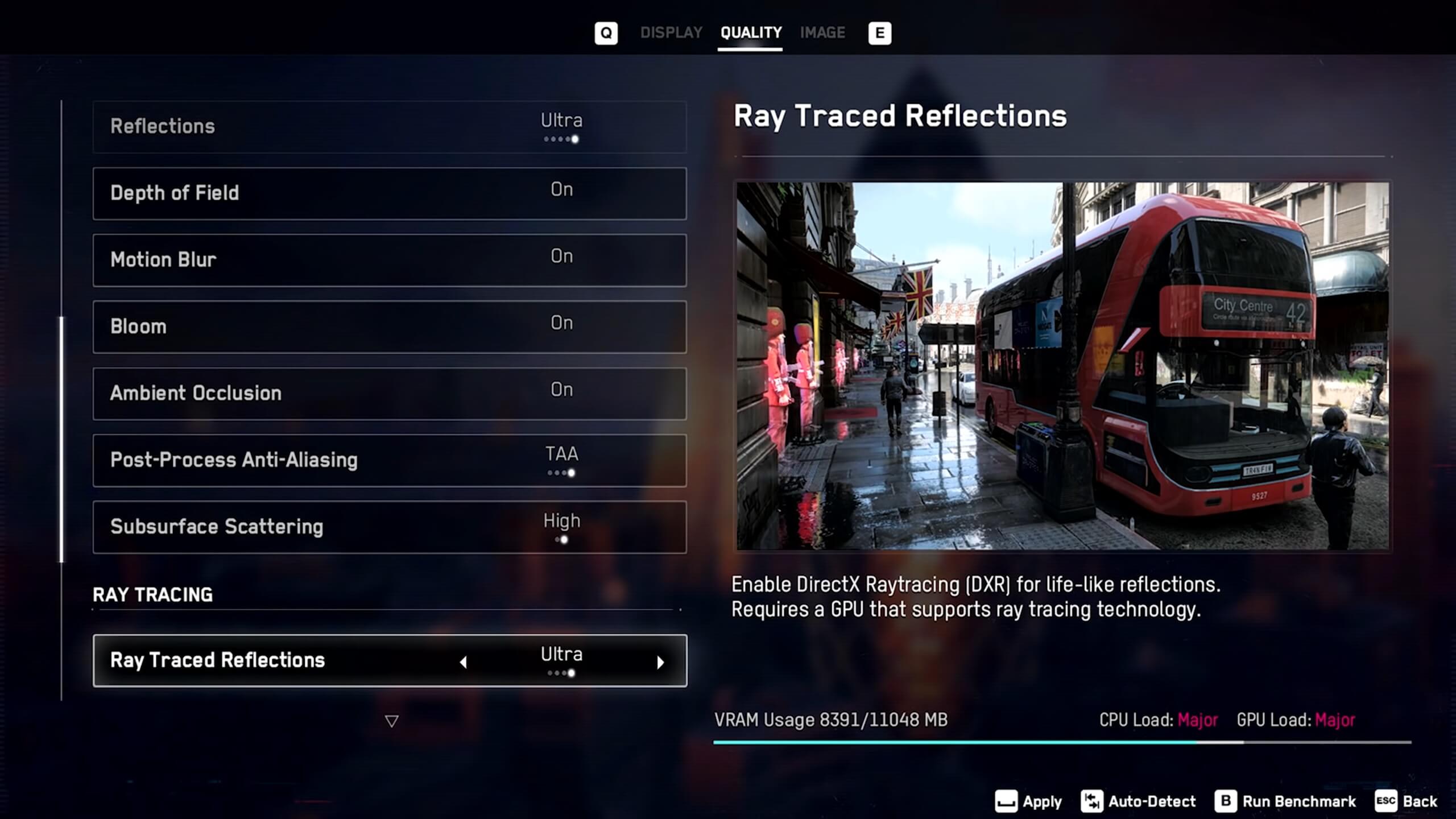
Task: Expand Ray Traced Reflections right arrow
Action: tap(660, 661)
